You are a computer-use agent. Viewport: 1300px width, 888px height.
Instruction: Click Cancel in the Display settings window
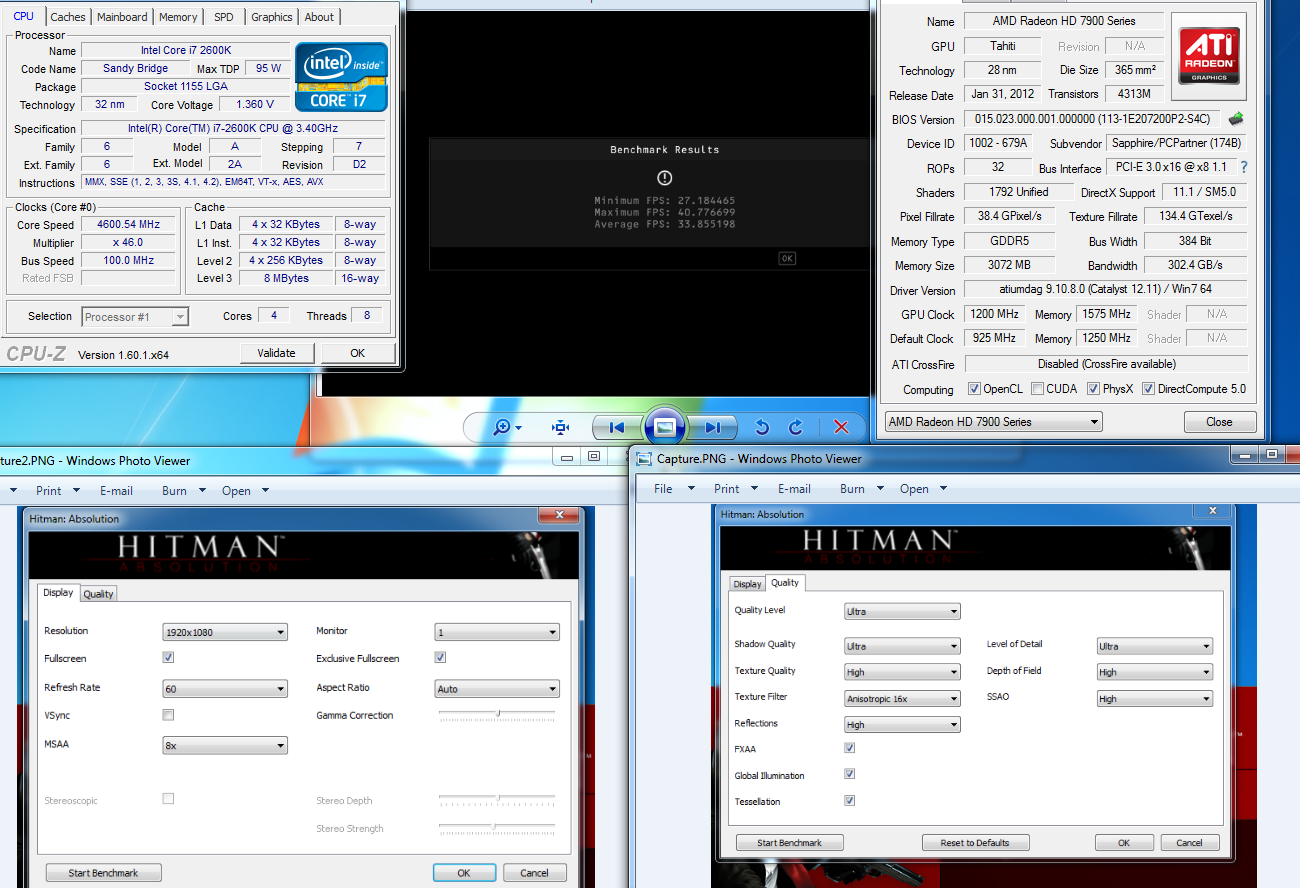coord(534,873)
